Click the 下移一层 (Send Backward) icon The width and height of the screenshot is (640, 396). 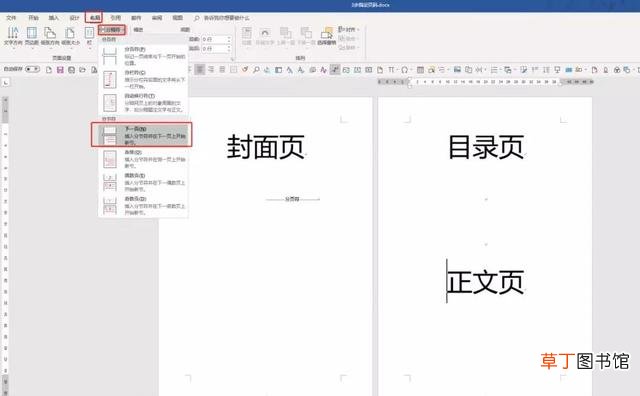[x=306, y=36]
